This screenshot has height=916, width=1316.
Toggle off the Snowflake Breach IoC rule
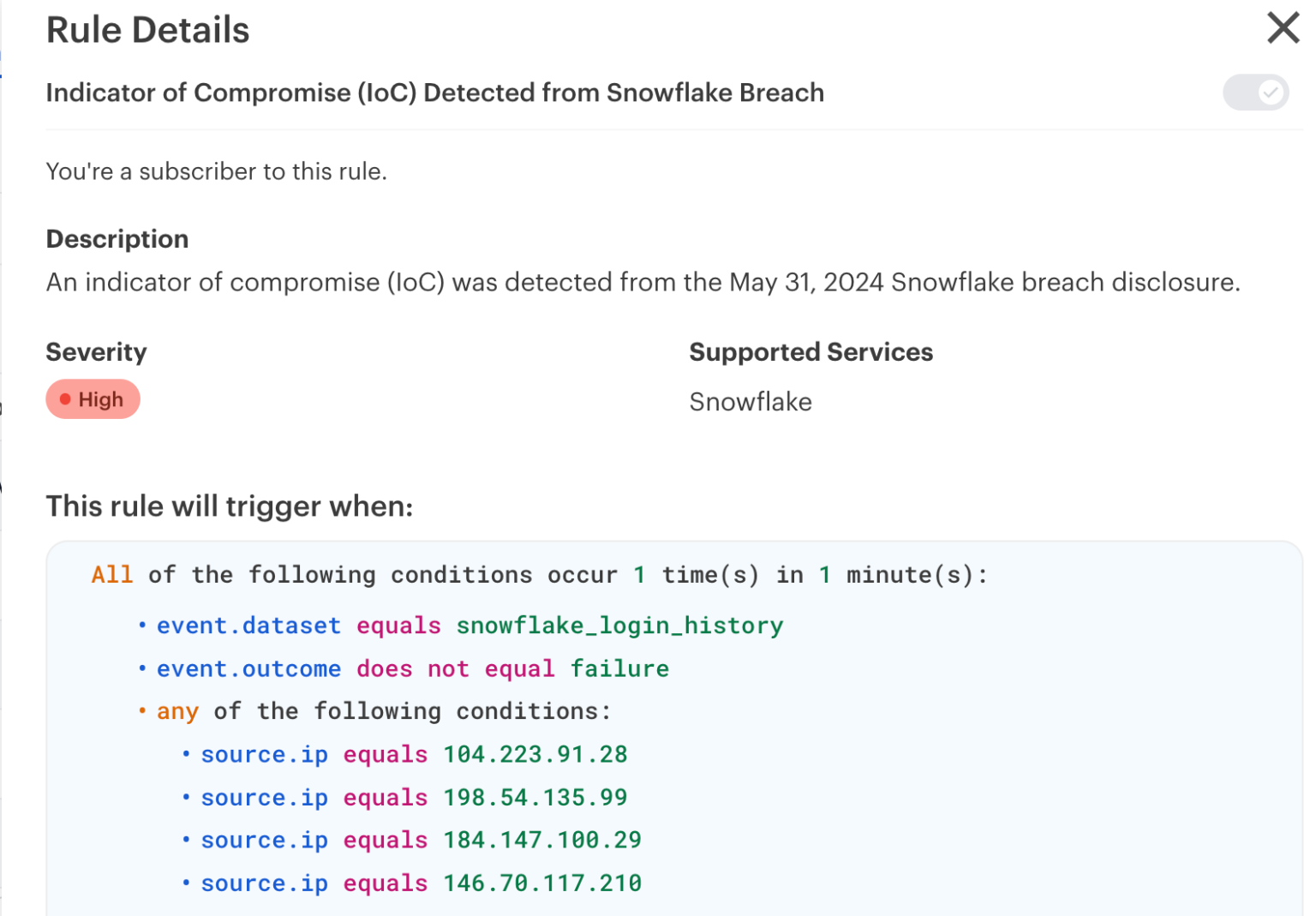tap(1255, 93)
